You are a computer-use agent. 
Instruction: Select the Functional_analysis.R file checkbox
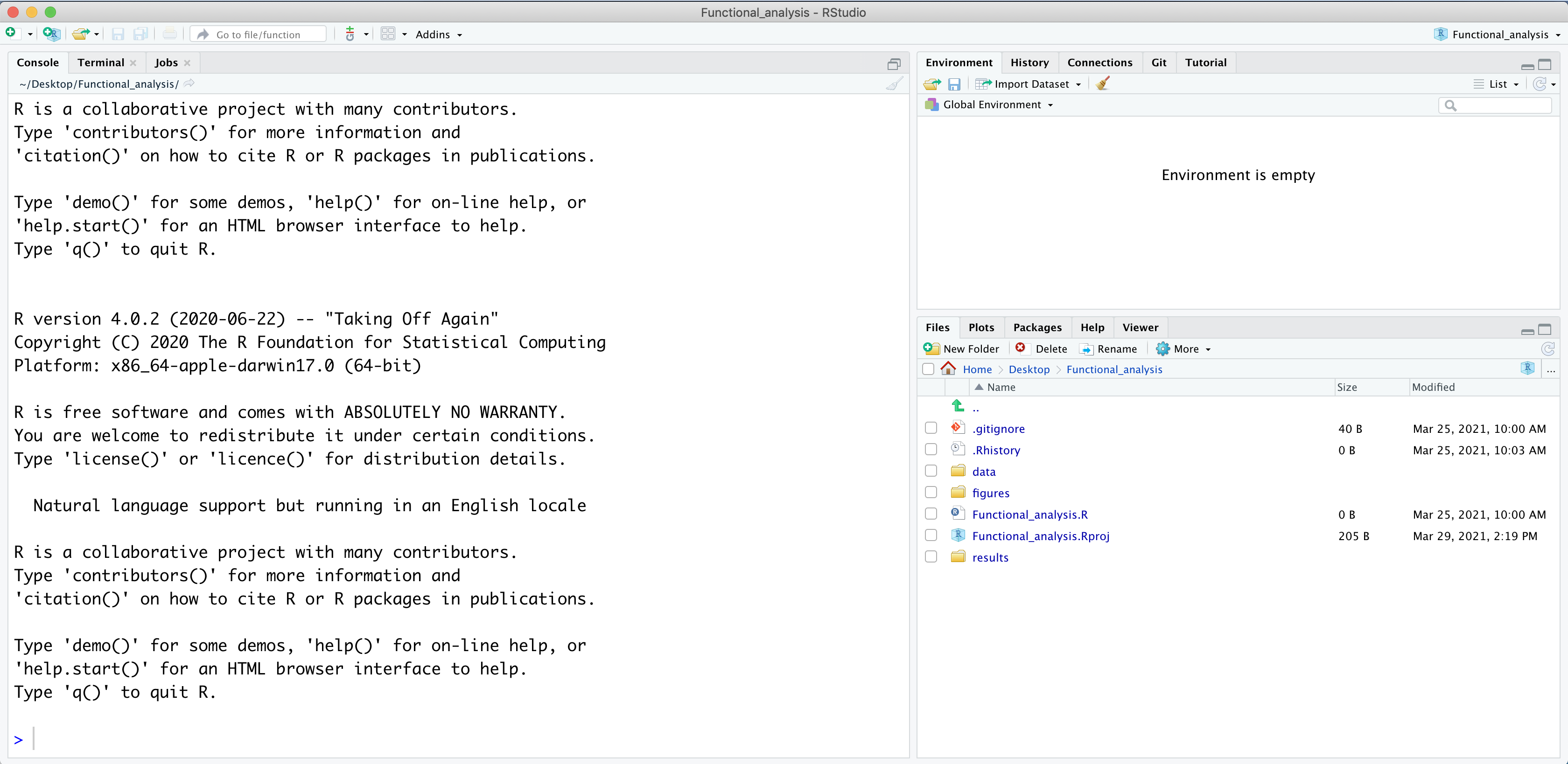point(931,514)
